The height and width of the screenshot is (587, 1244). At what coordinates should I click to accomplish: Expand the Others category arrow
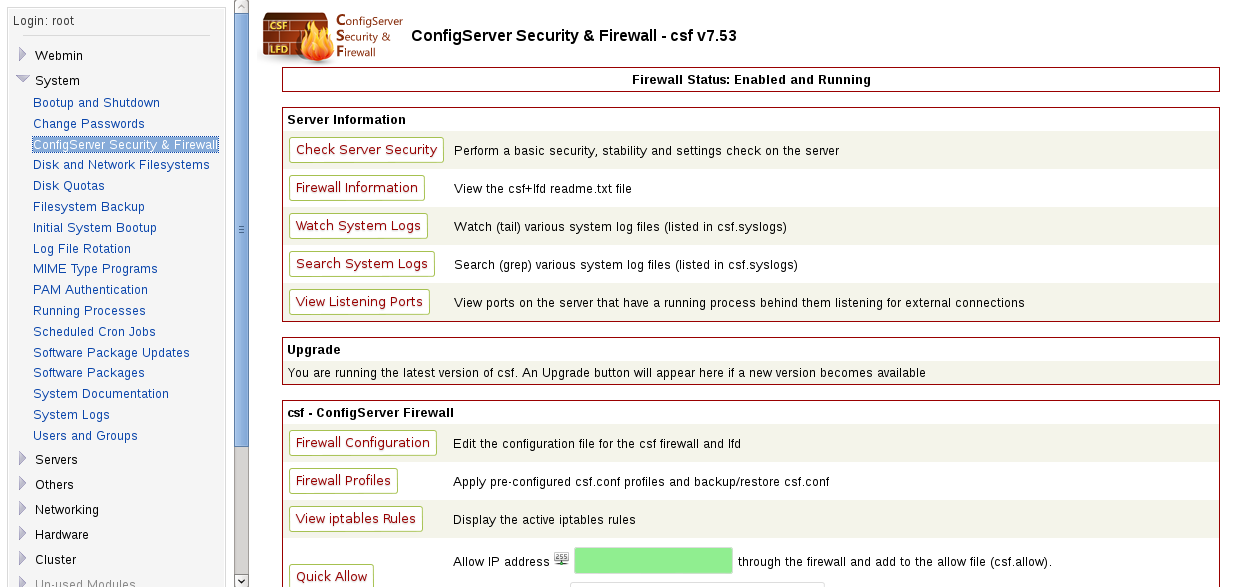tap(23, 484)
